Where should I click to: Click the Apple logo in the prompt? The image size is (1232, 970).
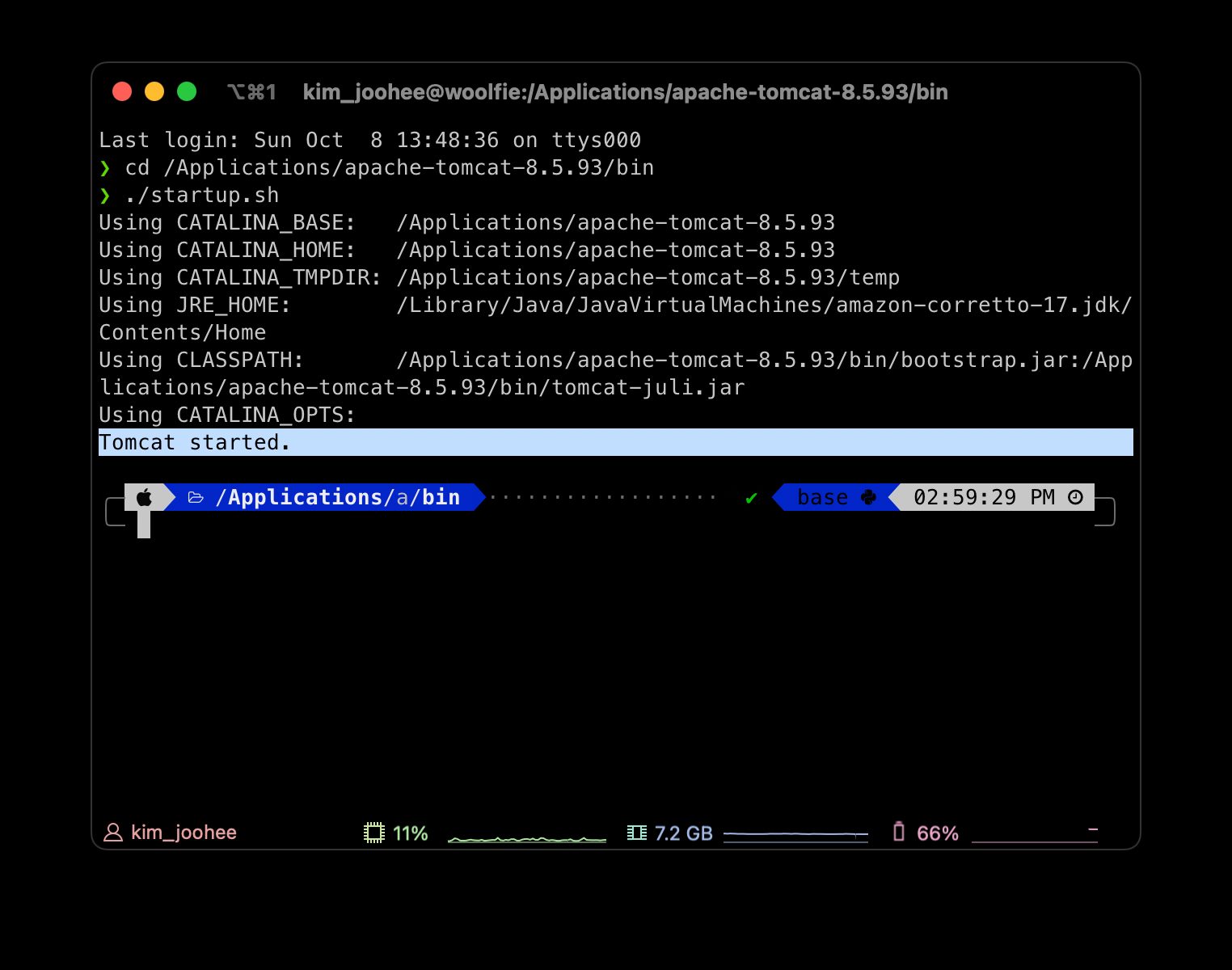click(144, 497)
